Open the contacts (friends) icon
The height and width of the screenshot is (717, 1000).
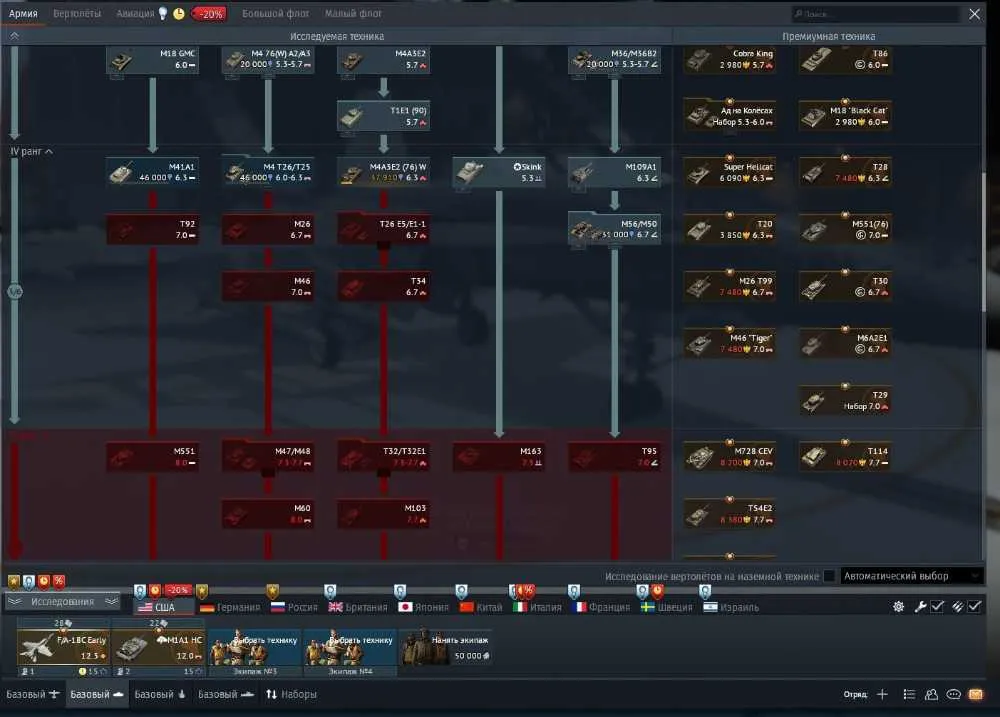click(931, 694)
